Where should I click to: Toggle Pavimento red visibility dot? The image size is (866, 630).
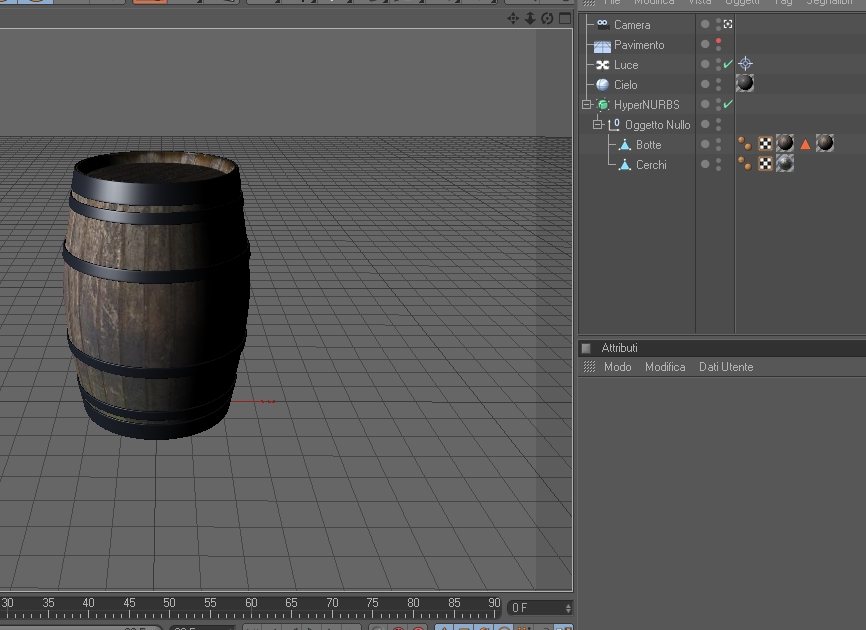point(718,41)
